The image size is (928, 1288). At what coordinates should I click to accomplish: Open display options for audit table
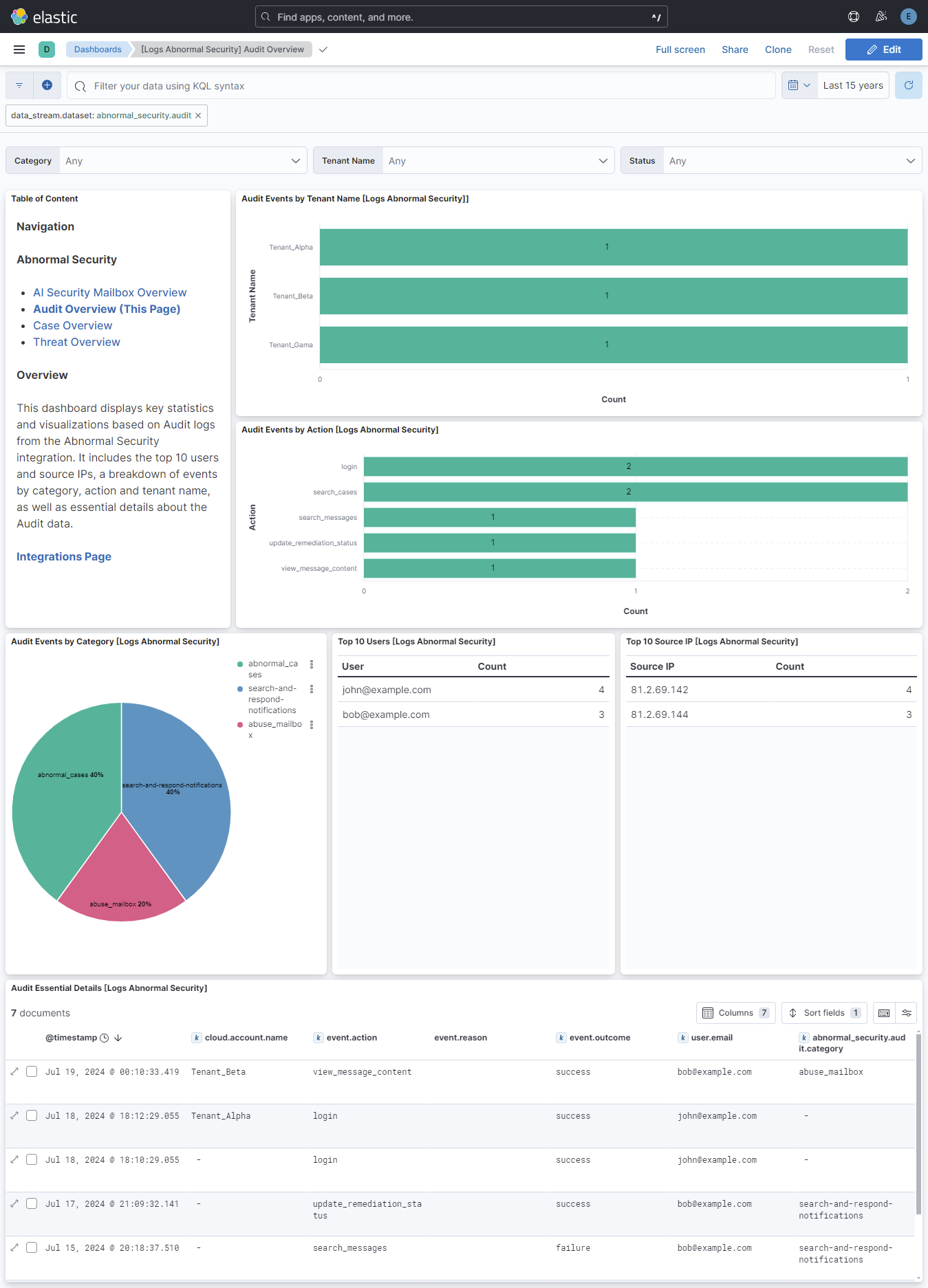pyautogui.click(x=907, y=1013)
